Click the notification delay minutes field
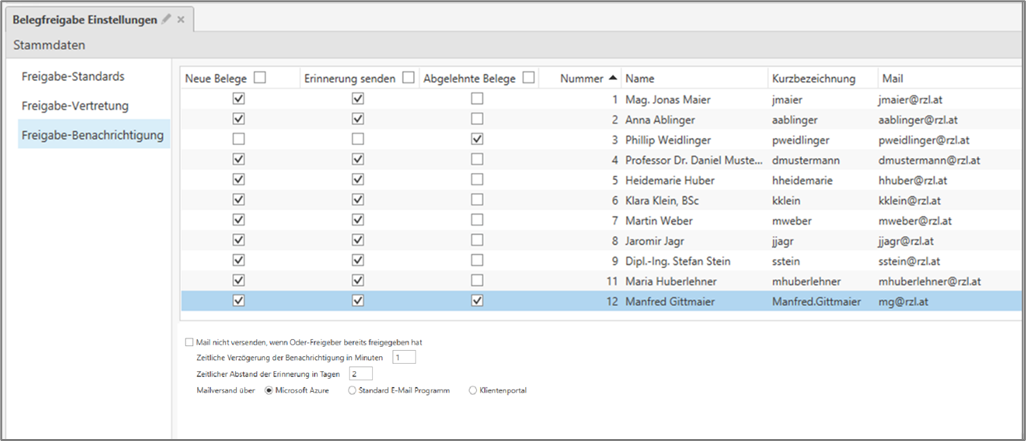1026x441 pixels. (x=403, y=357)
